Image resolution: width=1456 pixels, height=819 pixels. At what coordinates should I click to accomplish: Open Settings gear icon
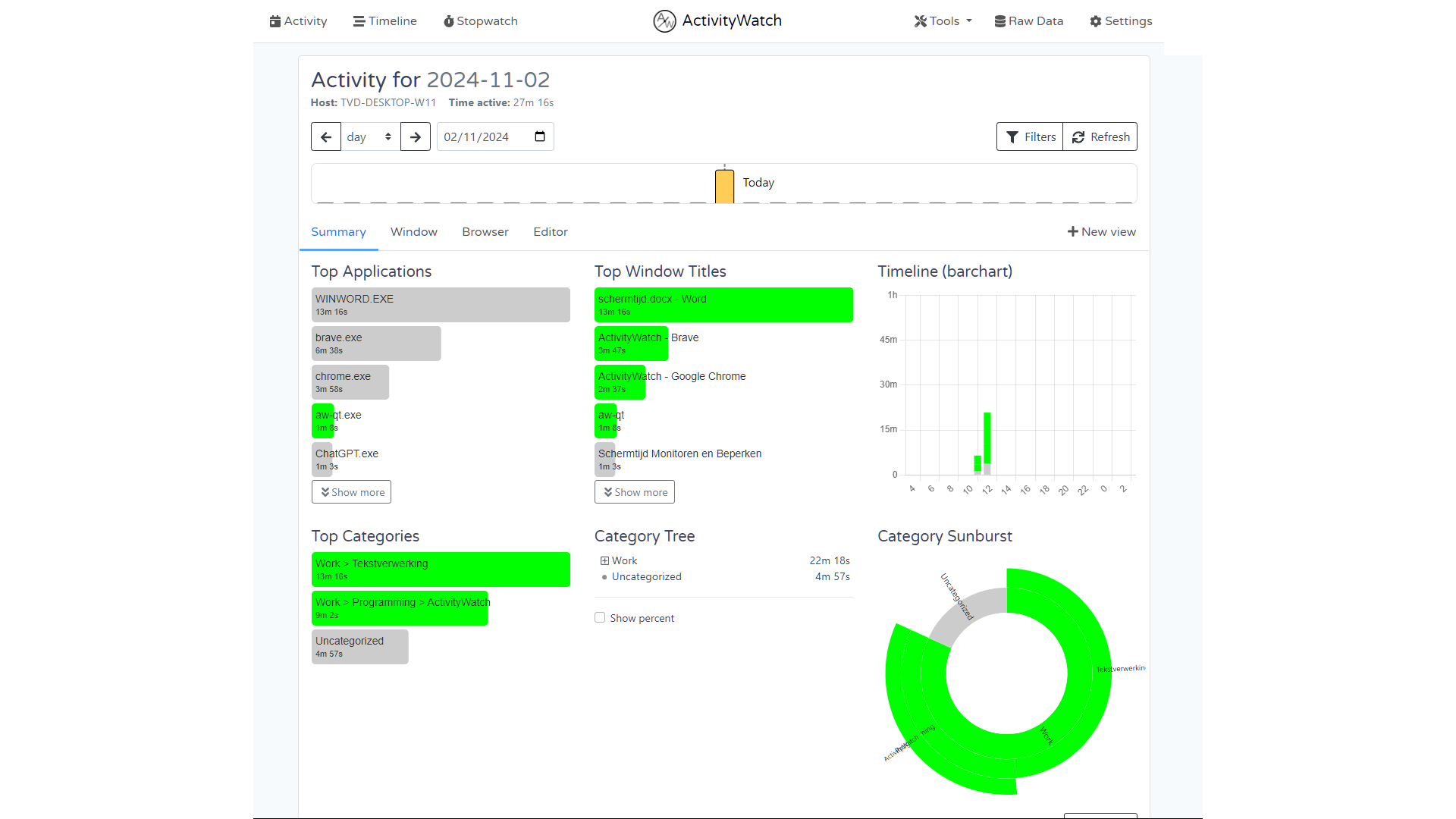click(1095, 21)
